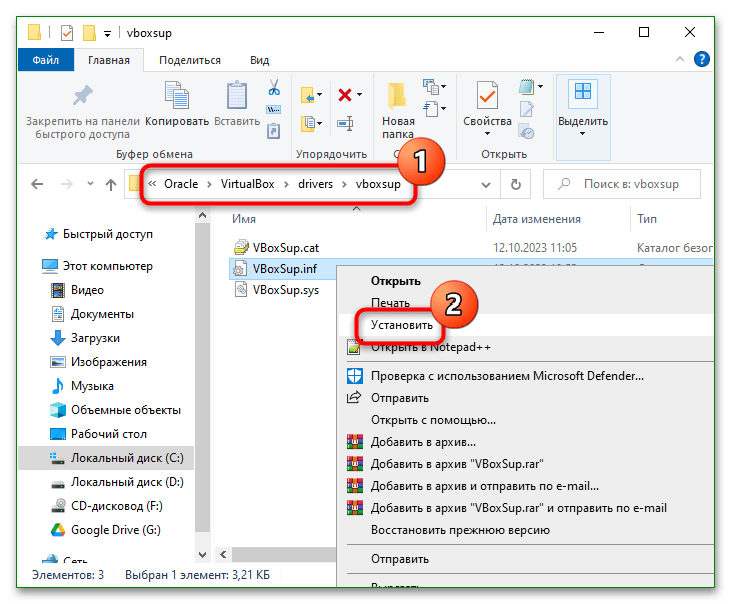731x604 pixels.
Task: Click the Easy access icon
Action: [430, 109]
